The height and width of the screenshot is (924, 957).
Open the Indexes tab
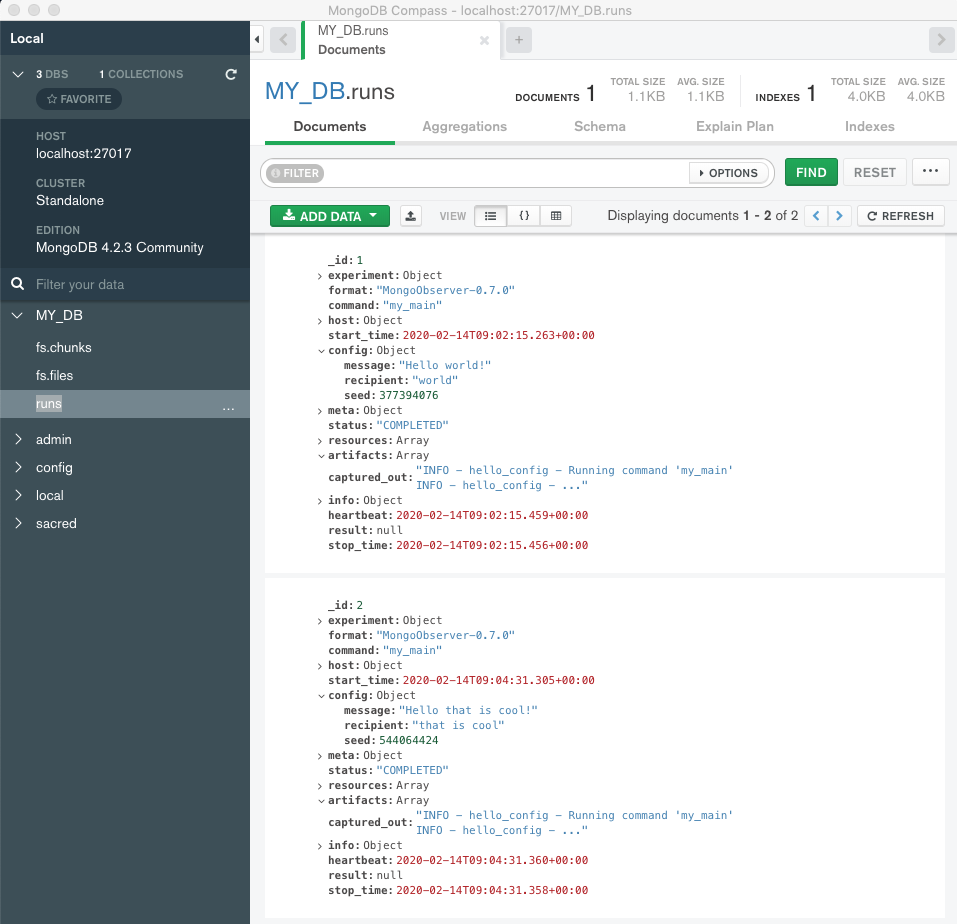(870, 126)
